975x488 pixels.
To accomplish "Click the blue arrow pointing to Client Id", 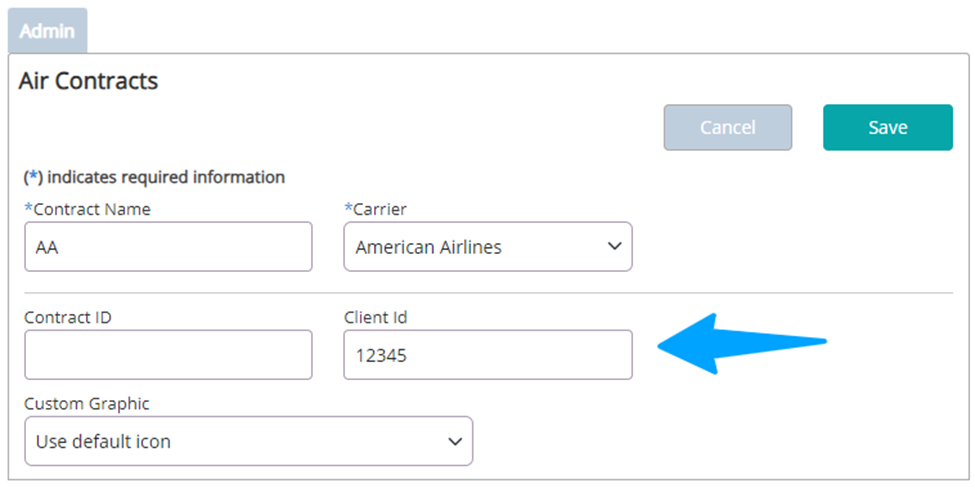I will [742, 343].
